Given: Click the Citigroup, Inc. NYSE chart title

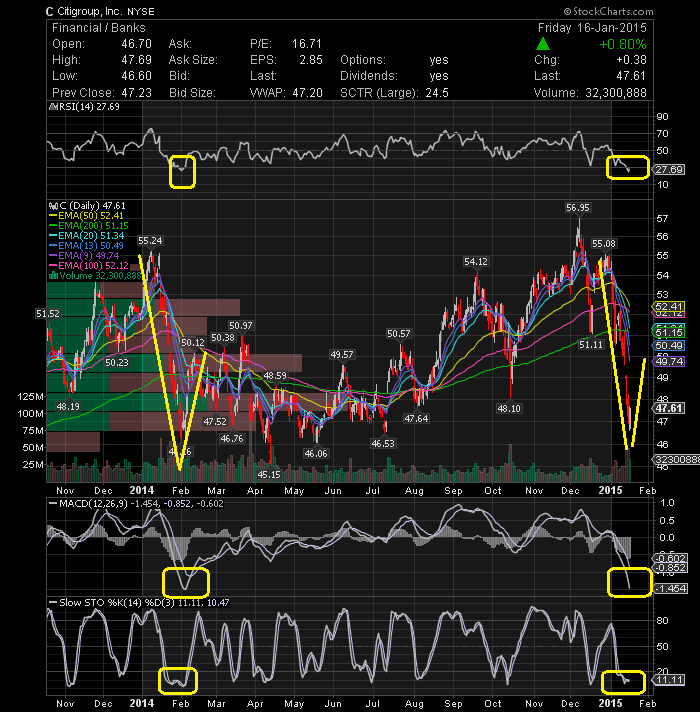Looking at the screenshot, I should pos(100,11).
